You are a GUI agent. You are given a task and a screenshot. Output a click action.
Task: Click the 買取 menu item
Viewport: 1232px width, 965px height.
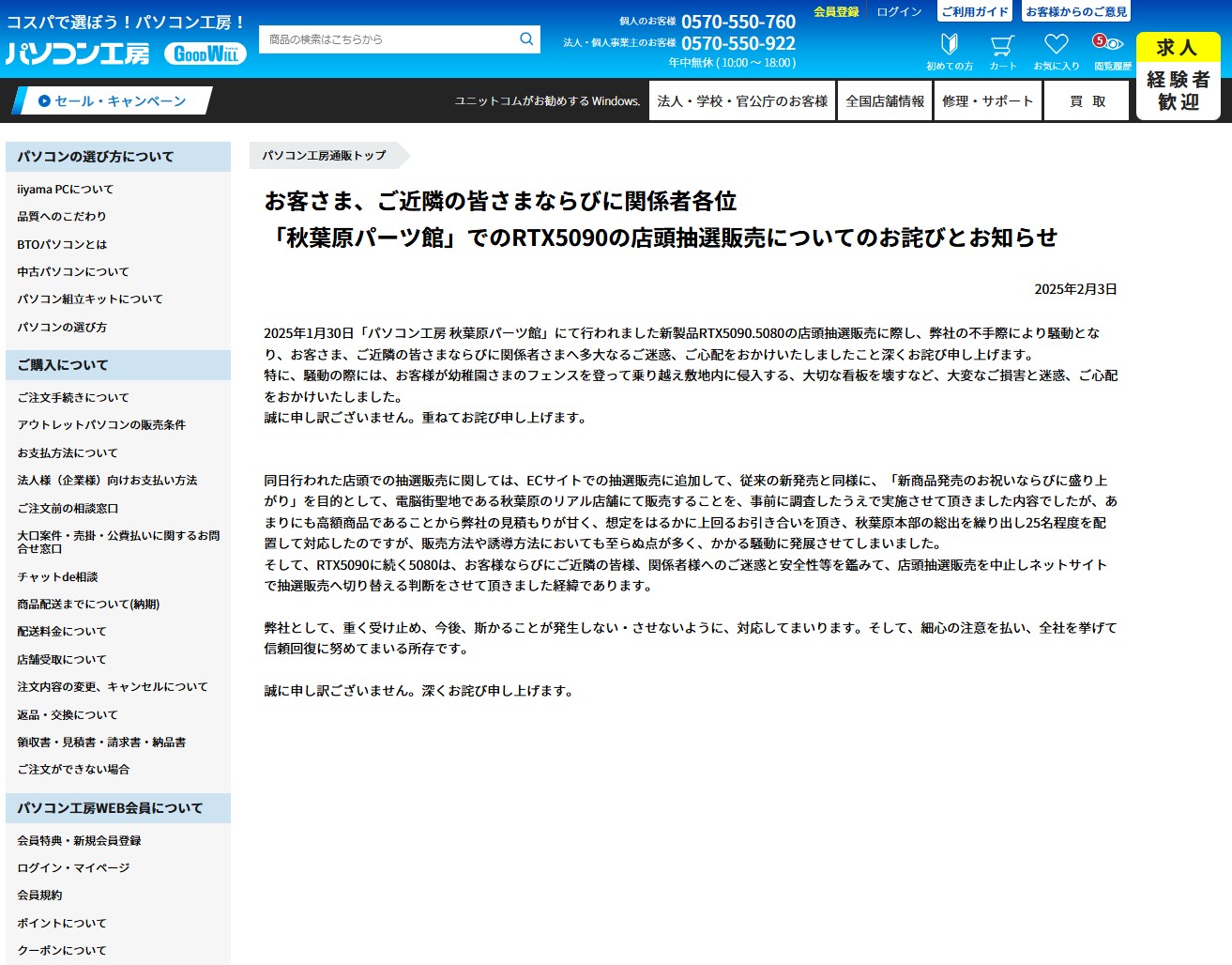tap(1088, 101)
